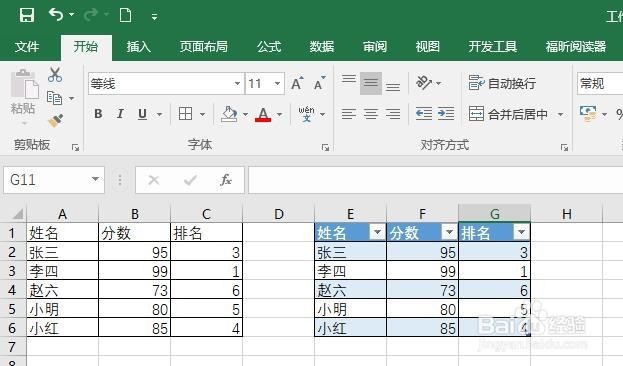Apply the red font color button
Viewport: 623px width, 366px height.
pos(263,114)
